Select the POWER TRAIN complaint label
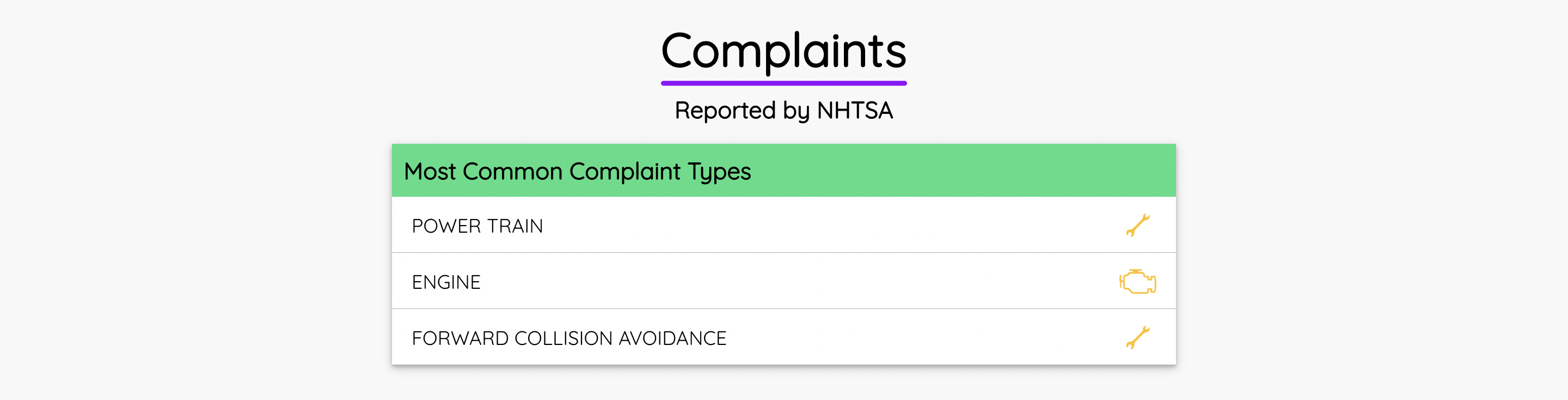The image size is (1568, 400). 477,226
